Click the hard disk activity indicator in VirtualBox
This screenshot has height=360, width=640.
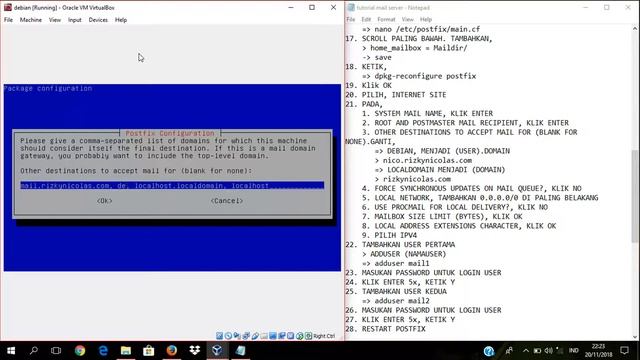[x=220, y=336]
